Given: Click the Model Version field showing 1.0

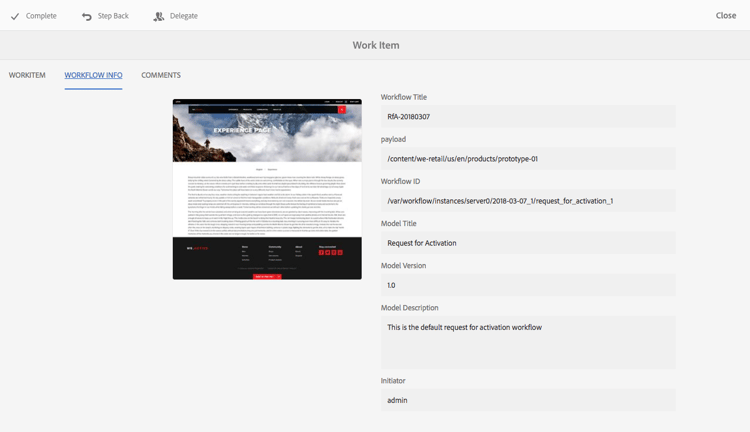Looking at the screenshot, I should (x=528, y=285).
